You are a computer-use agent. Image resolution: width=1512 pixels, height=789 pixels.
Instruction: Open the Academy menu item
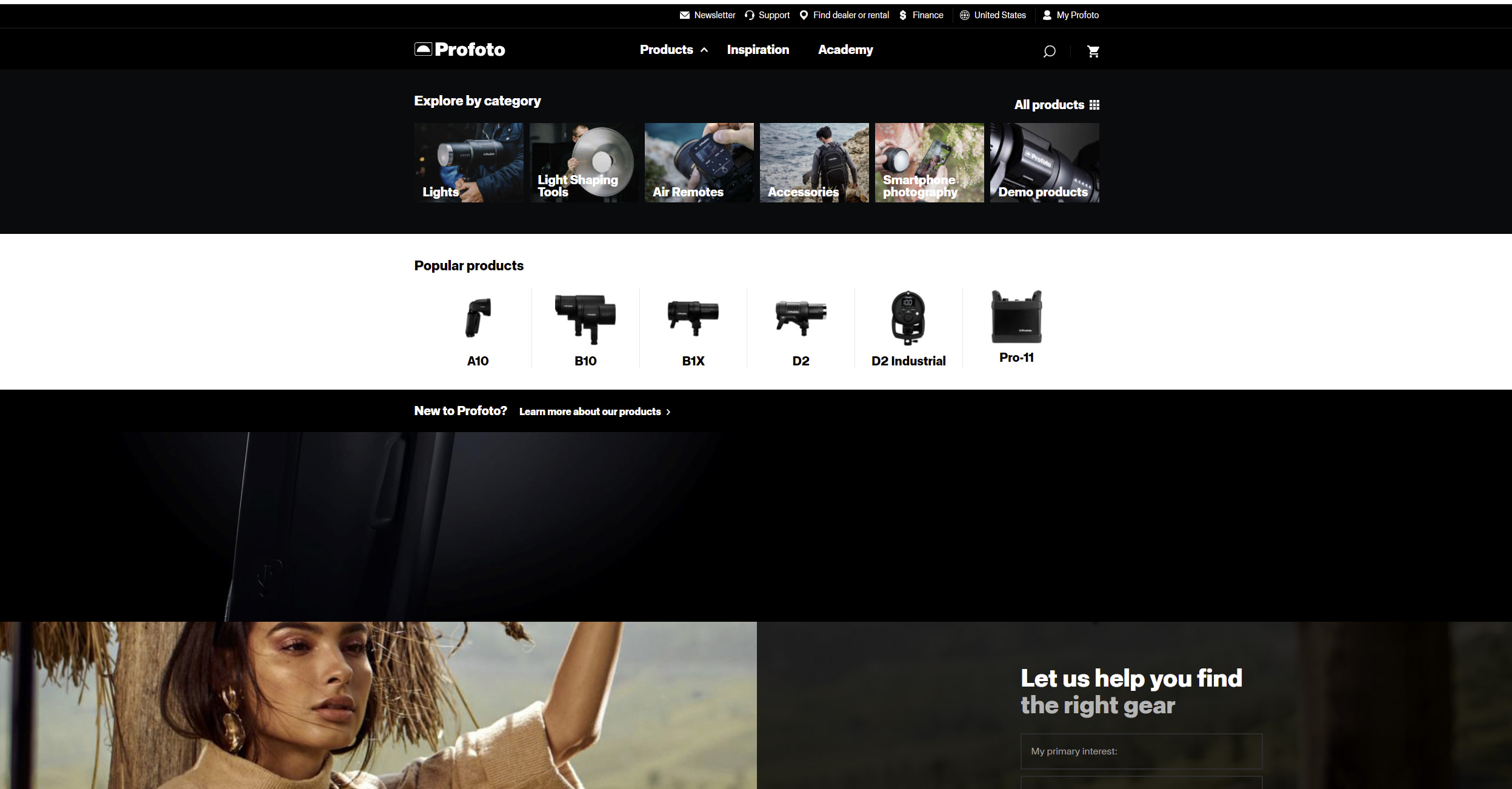click(845, 49)
